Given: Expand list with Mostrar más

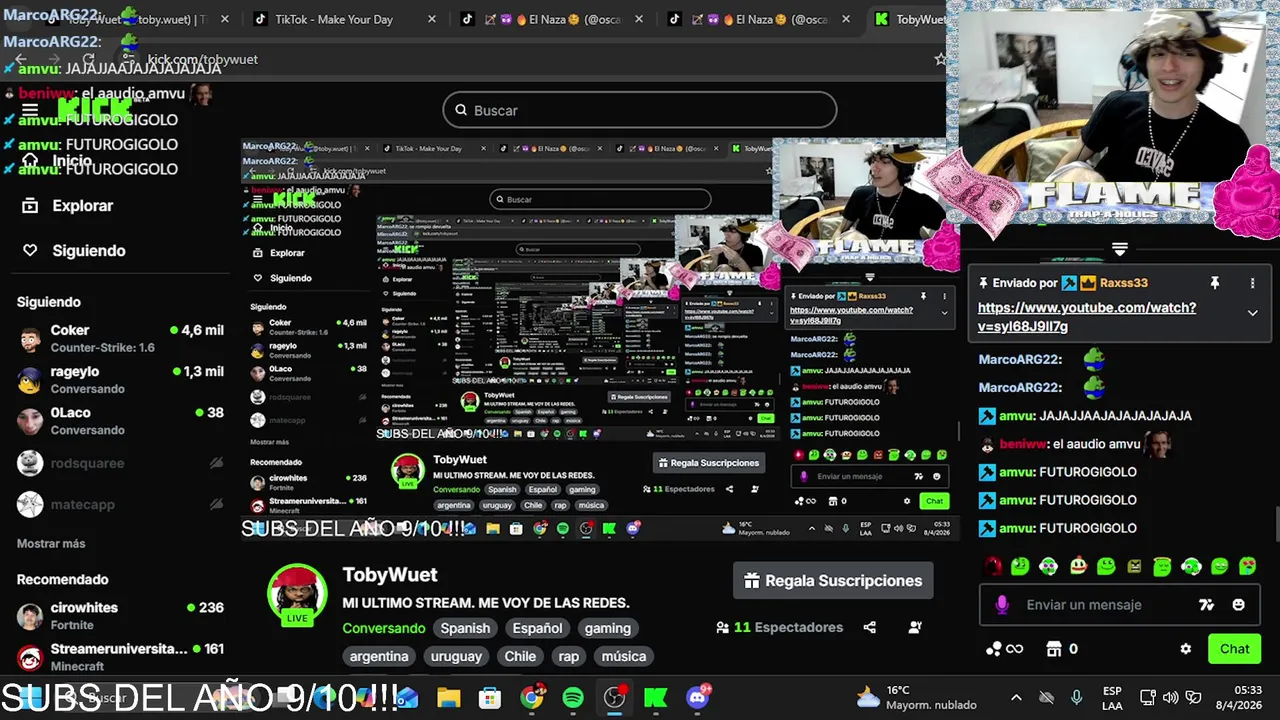Looking at the screenshot, I should tap(51, 543).
